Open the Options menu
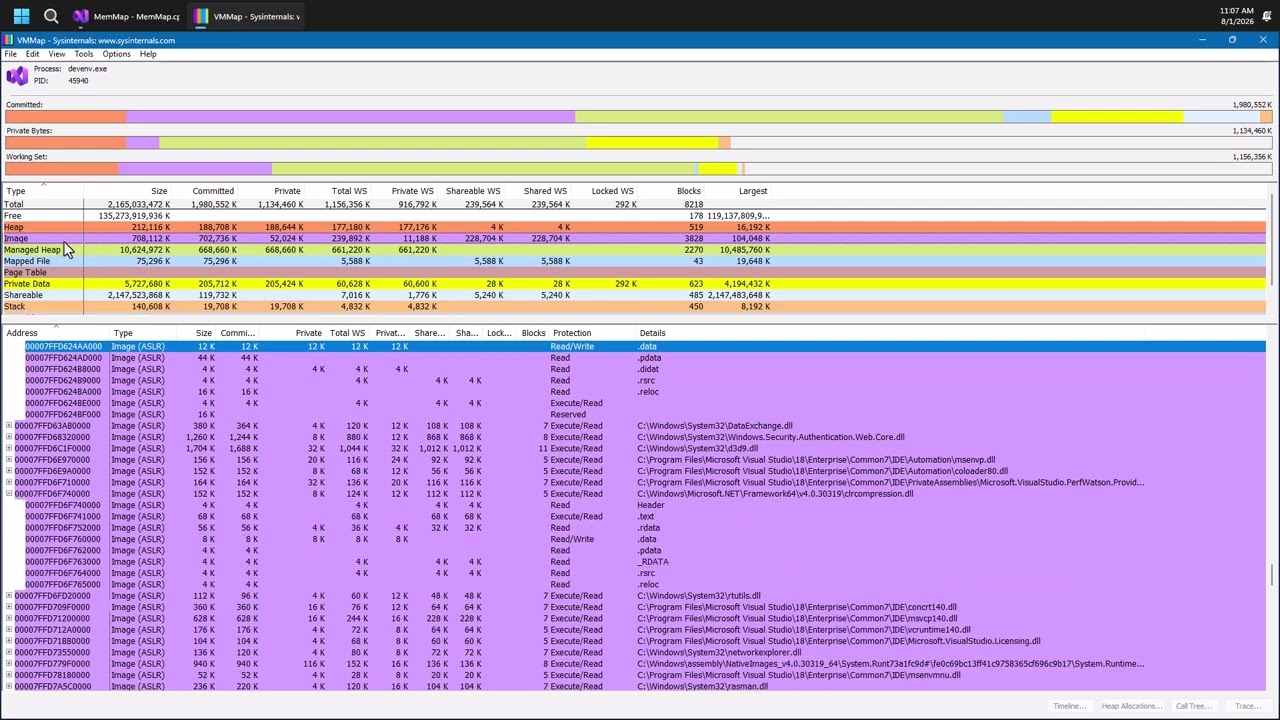Viewport: 1280px width, 720px height. click(116, 54)
